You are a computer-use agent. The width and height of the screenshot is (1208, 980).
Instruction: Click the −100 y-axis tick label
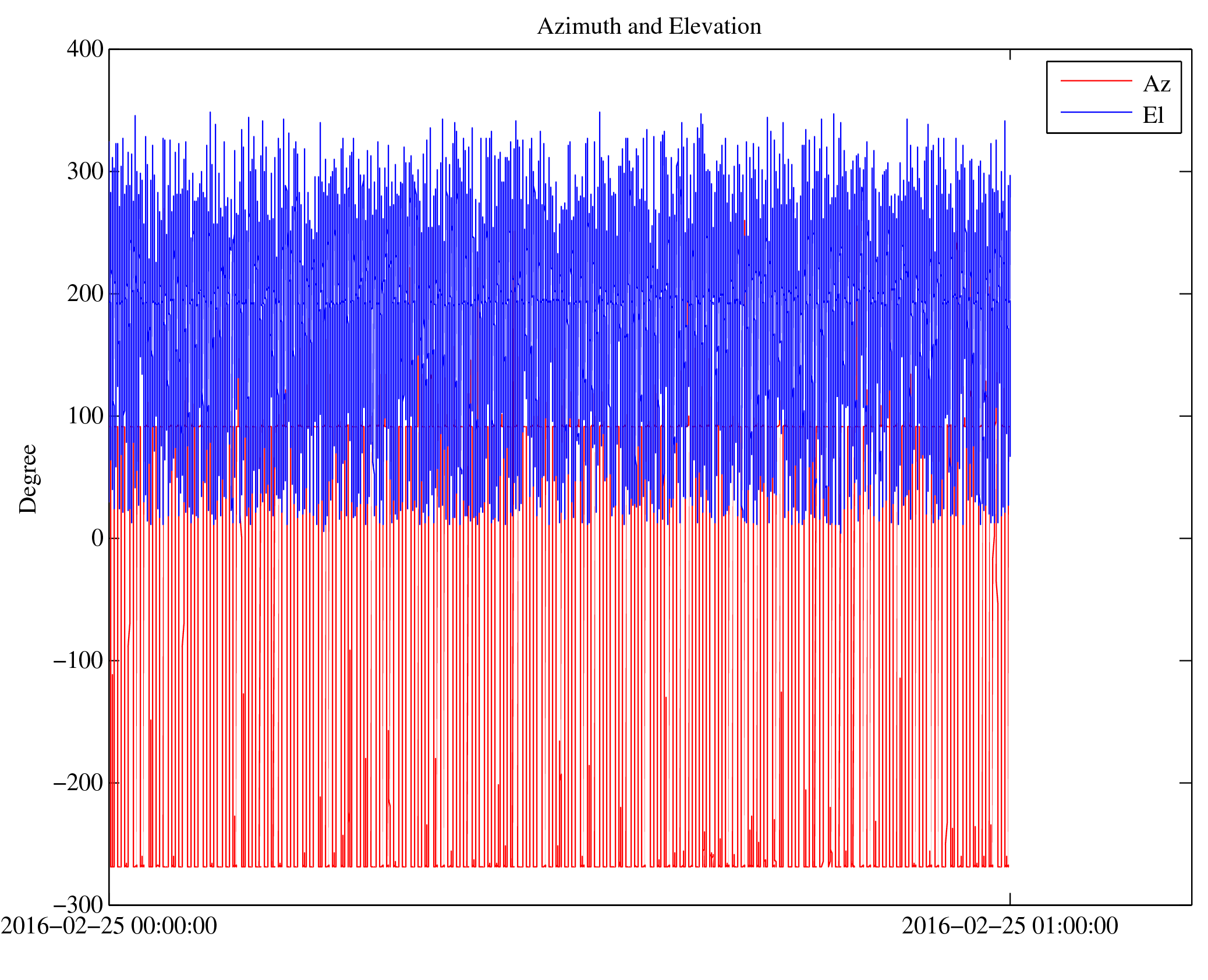[x=78, y=660]
